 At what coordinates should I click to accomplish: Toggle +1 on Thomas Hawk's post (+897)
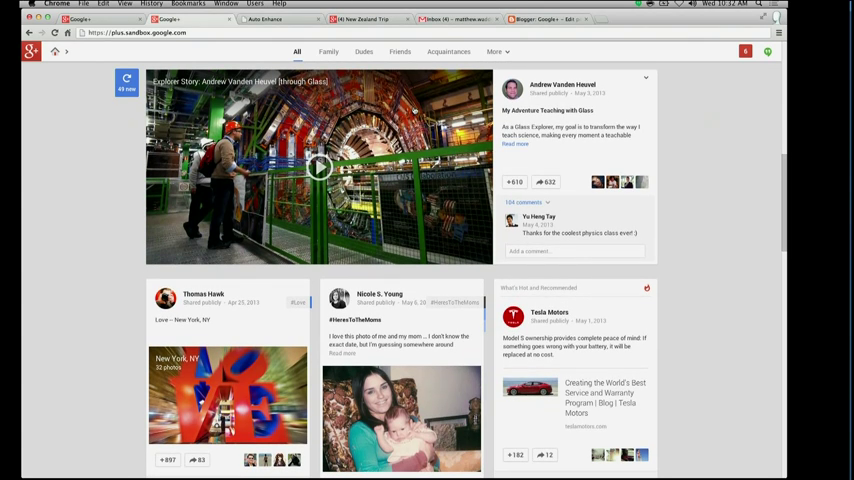(168, 460)
